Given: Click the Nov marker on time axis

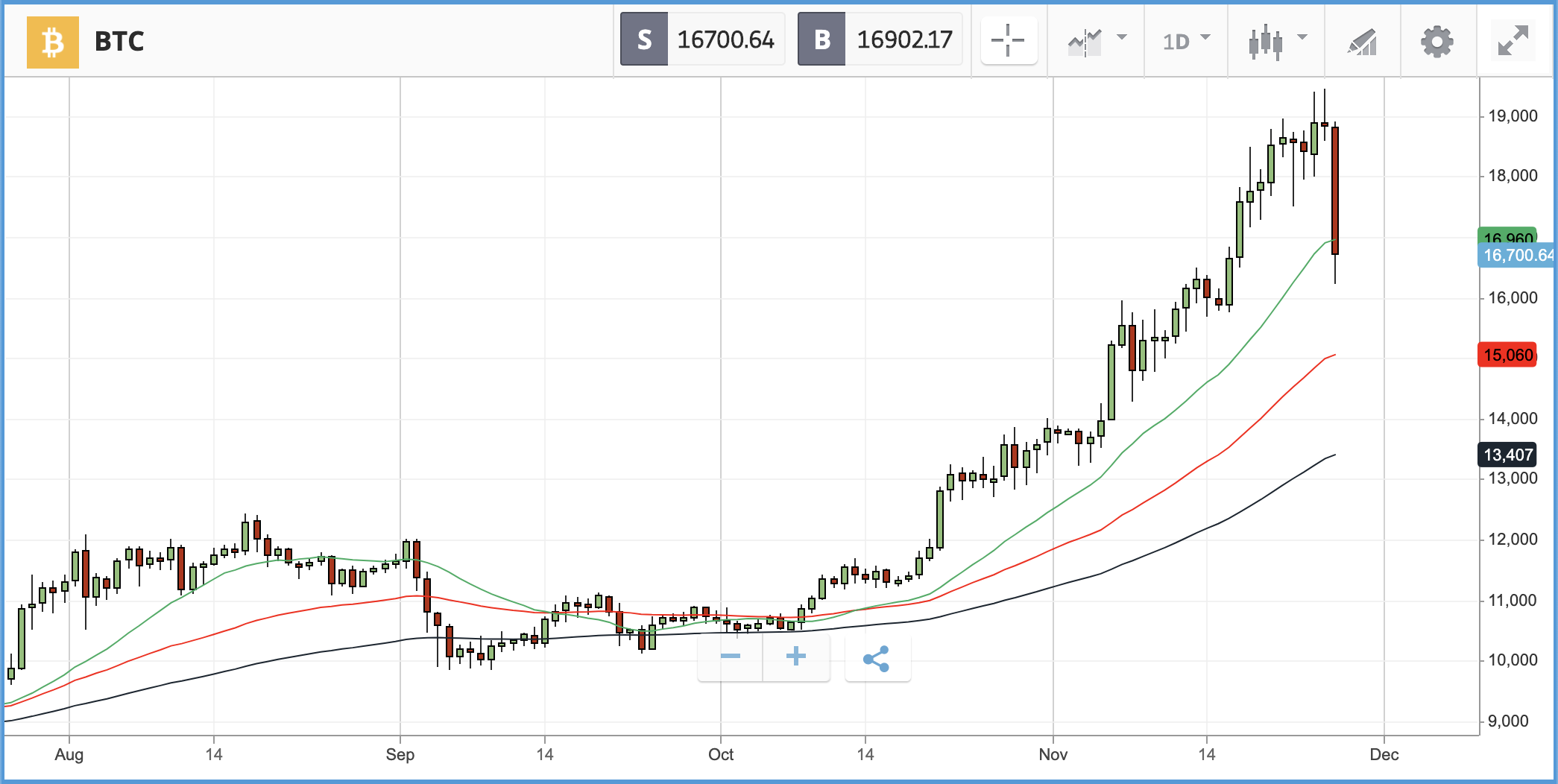Looking at the screenshot, I should [1053, 754].
